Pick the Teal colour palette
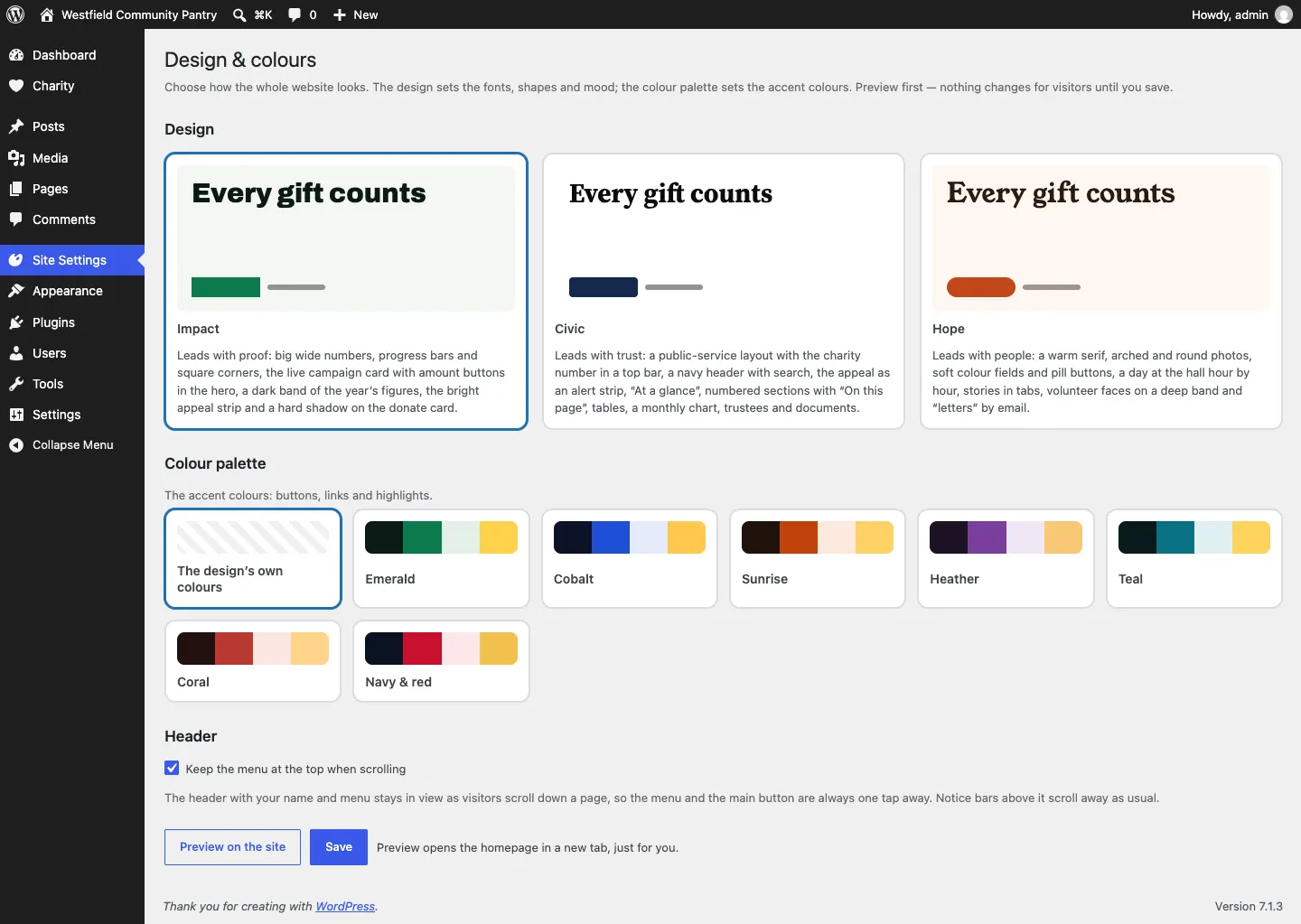 pyautogui.click(x=1194, y=558)
